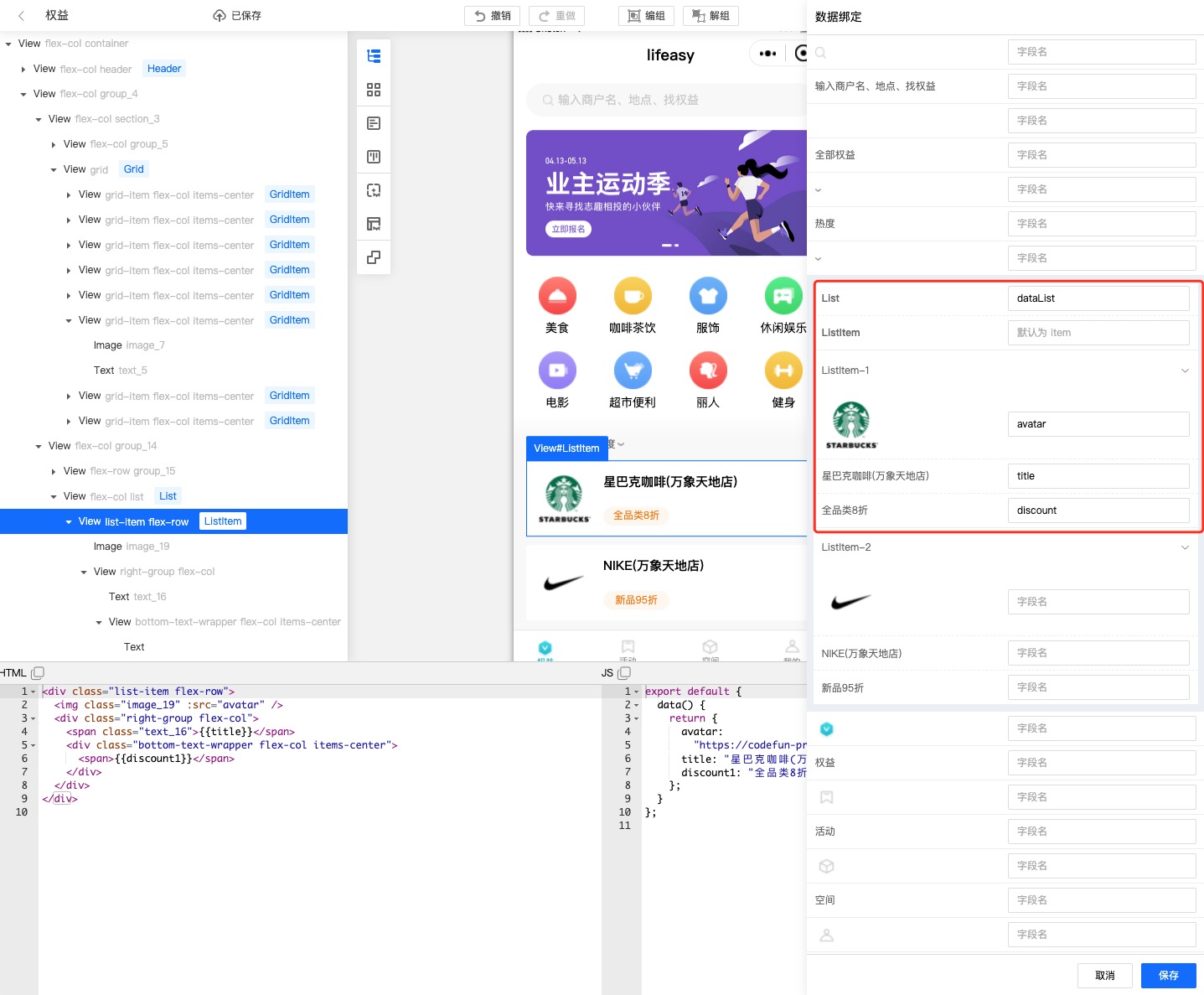Copy JS code using the copy icon
The height and width of the screenshot is (995, 1204).
coord(624,673)
